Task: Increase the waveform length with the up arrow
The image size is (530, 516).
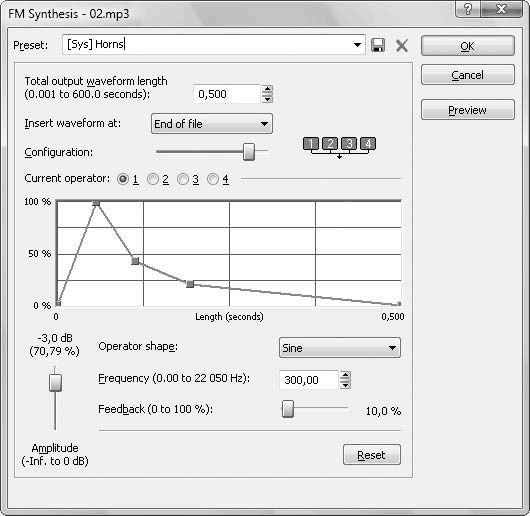Action: [x=267, y=90]
